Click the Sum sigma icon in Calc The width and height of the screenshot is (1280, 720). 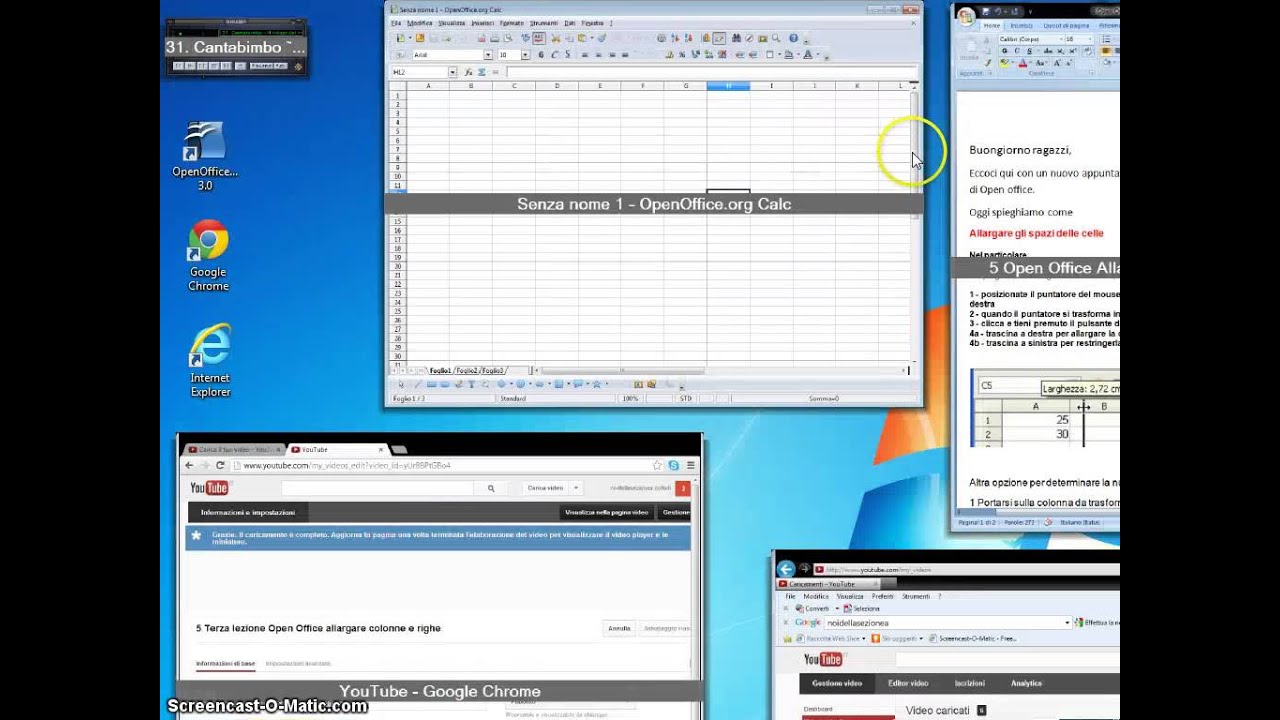[x=481, y=72]
